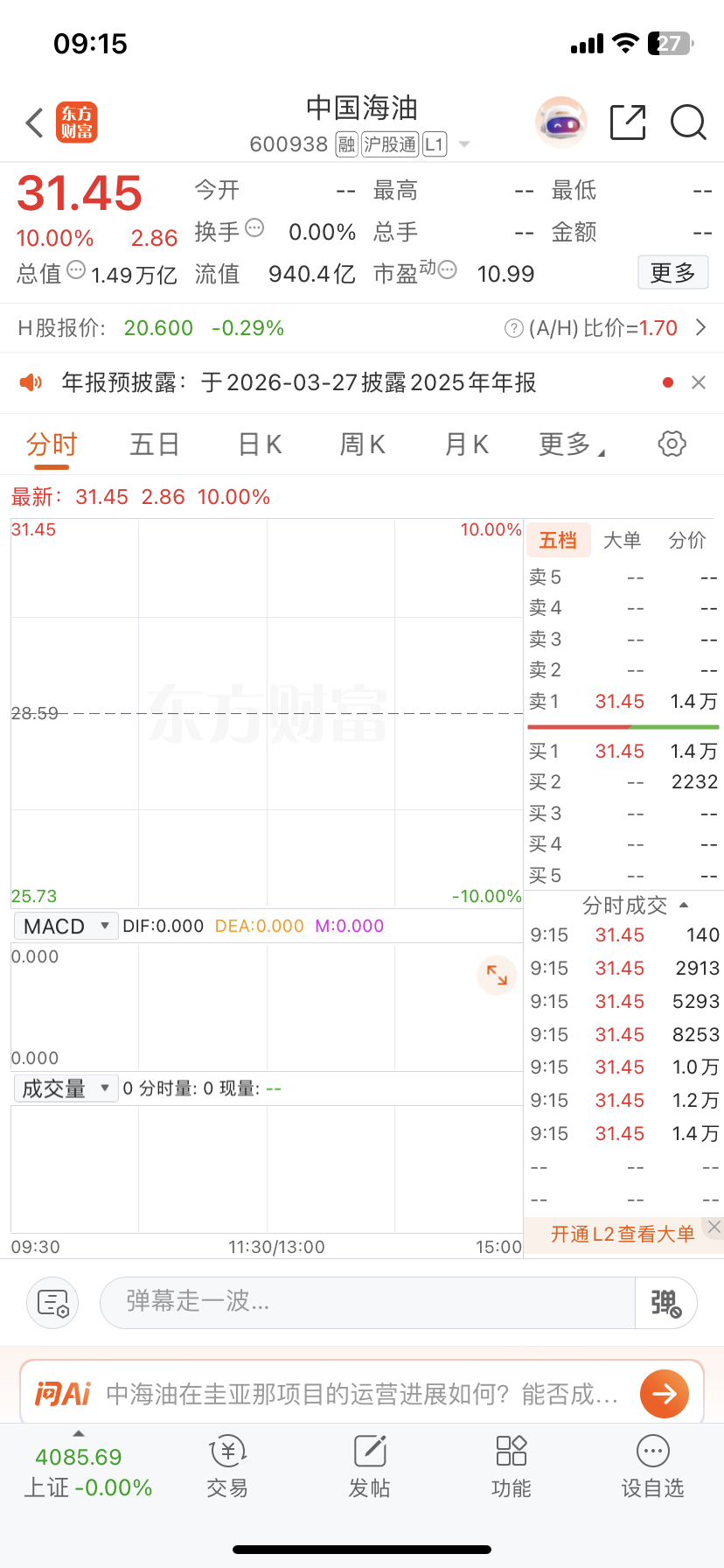The width and height of the screenshot is (724, 1568).
Task: Open suggested 中海油在圭亚那 AI question
Action: point(363,1393)
